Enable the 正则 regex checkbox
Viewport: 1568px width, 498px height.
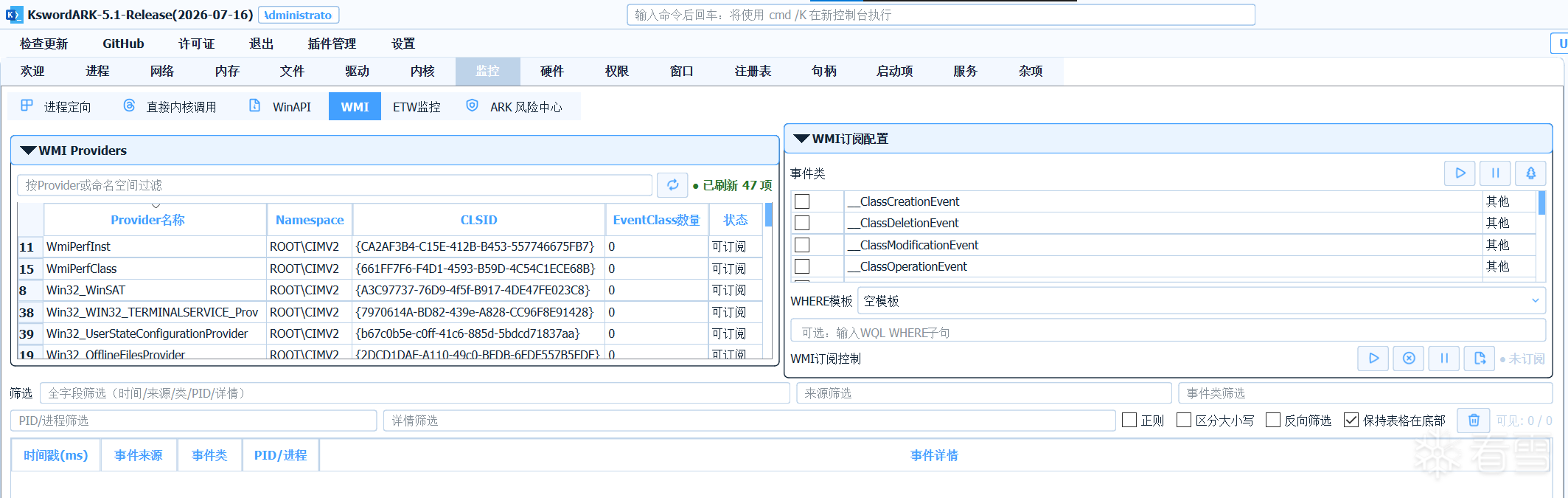tap(1129, 420)
